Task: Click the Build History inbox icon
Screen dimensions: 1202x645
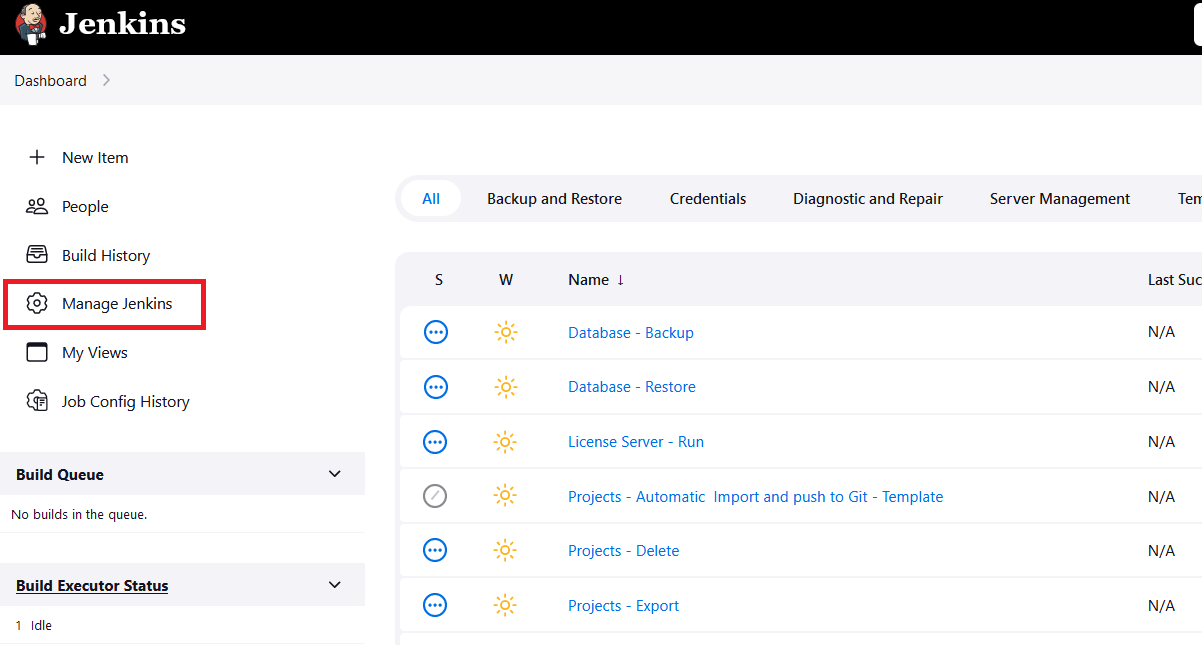Action: pyautogui.click(x=37, y=255)
